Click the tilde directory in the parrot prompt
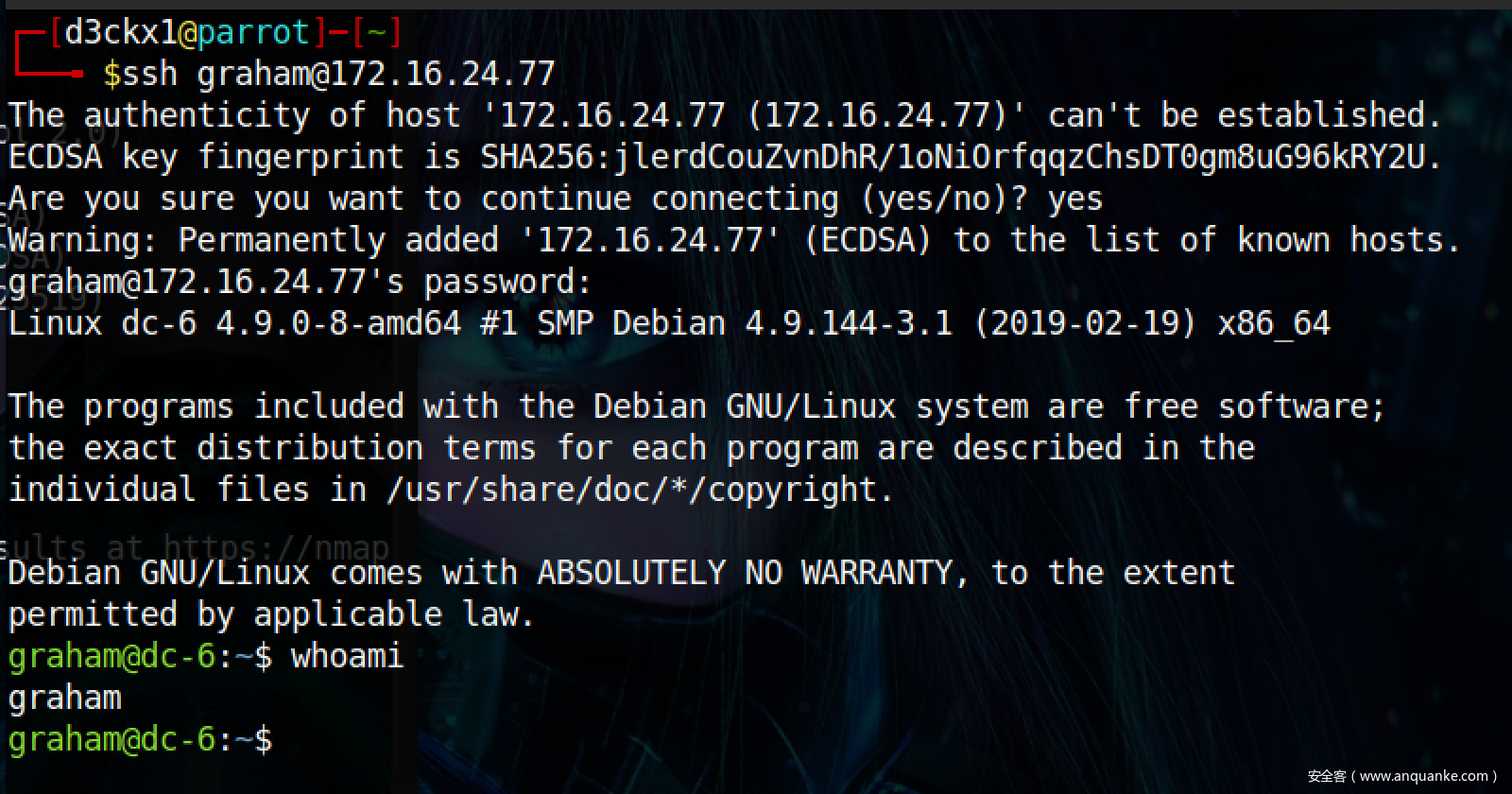Viewport: 1512px width, 794px height. click(x=376, y=33)
